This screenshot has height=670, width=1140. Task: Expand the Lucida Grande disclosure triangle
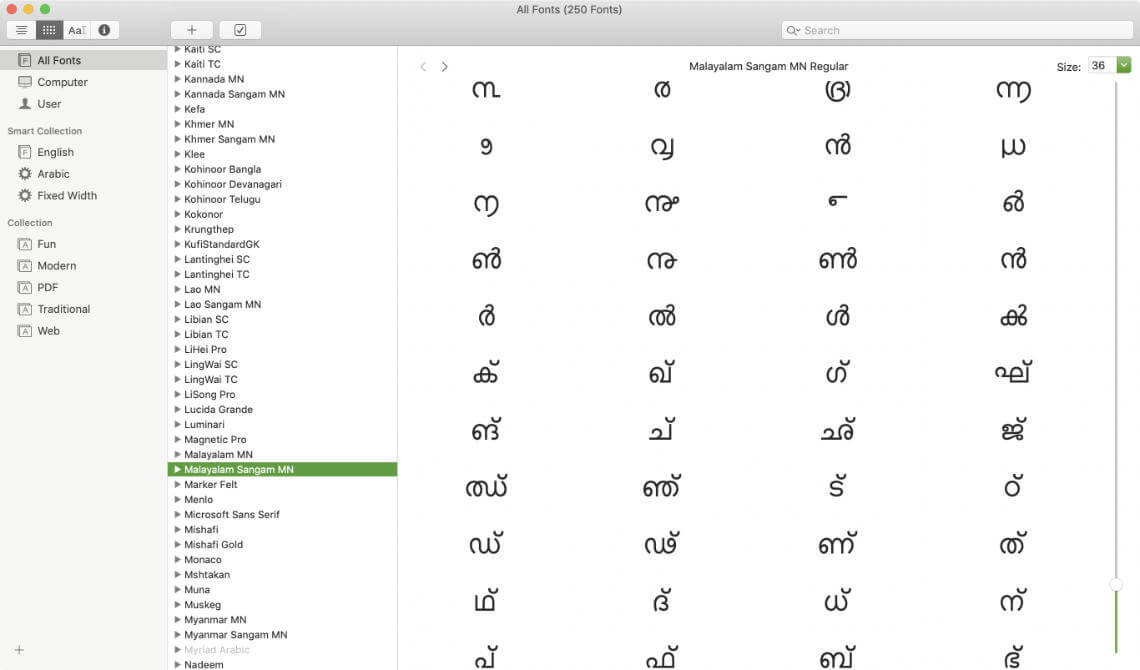click(x=180, y=409)
